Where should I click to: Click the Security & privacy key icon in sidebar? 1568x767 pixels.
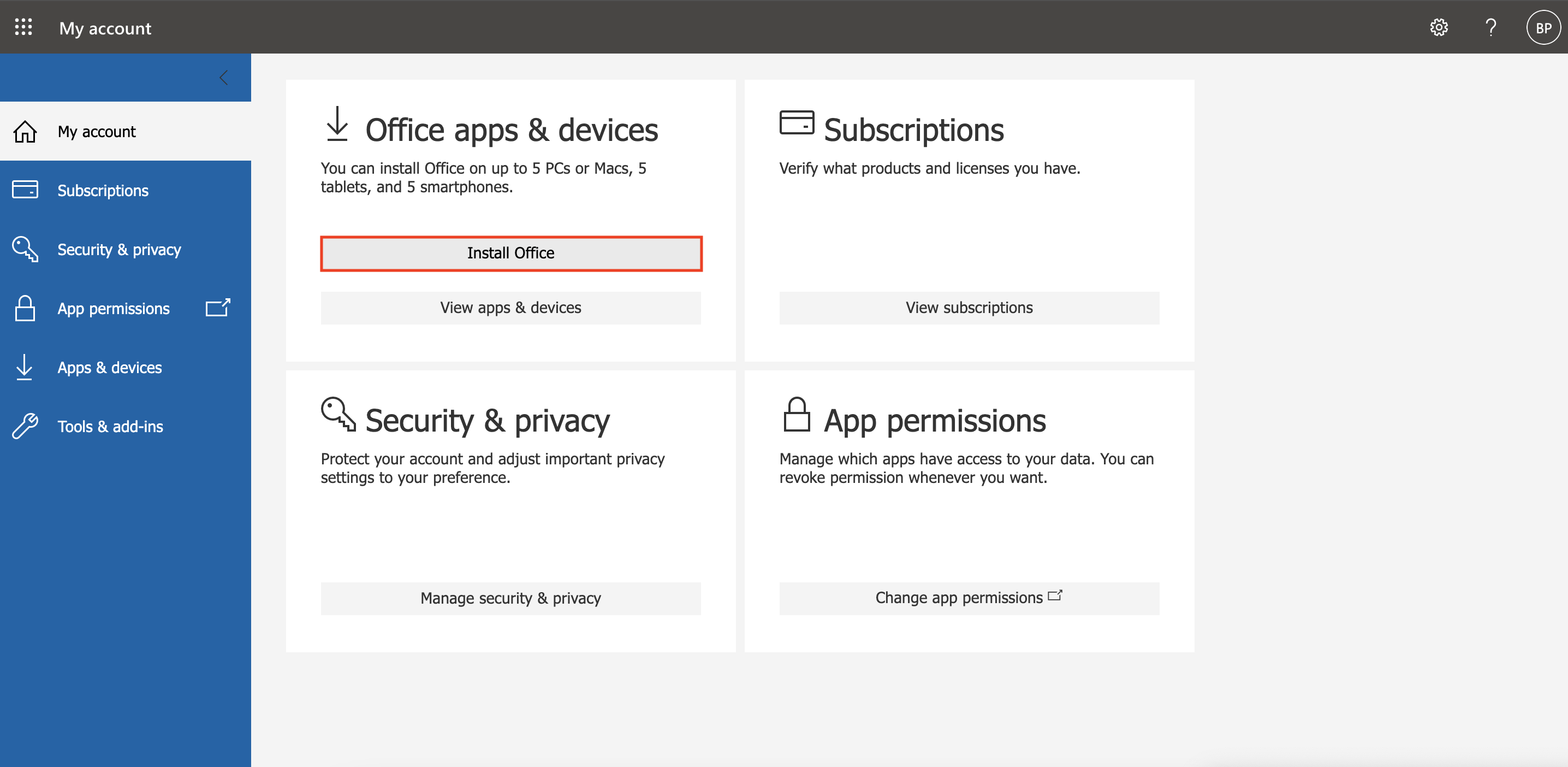(25, 249)
